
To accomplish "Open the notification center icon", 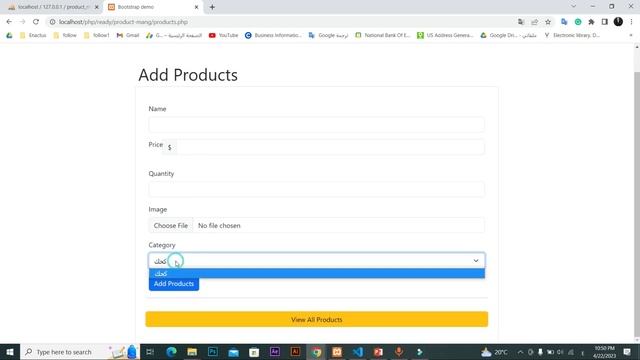I will 627,352.
